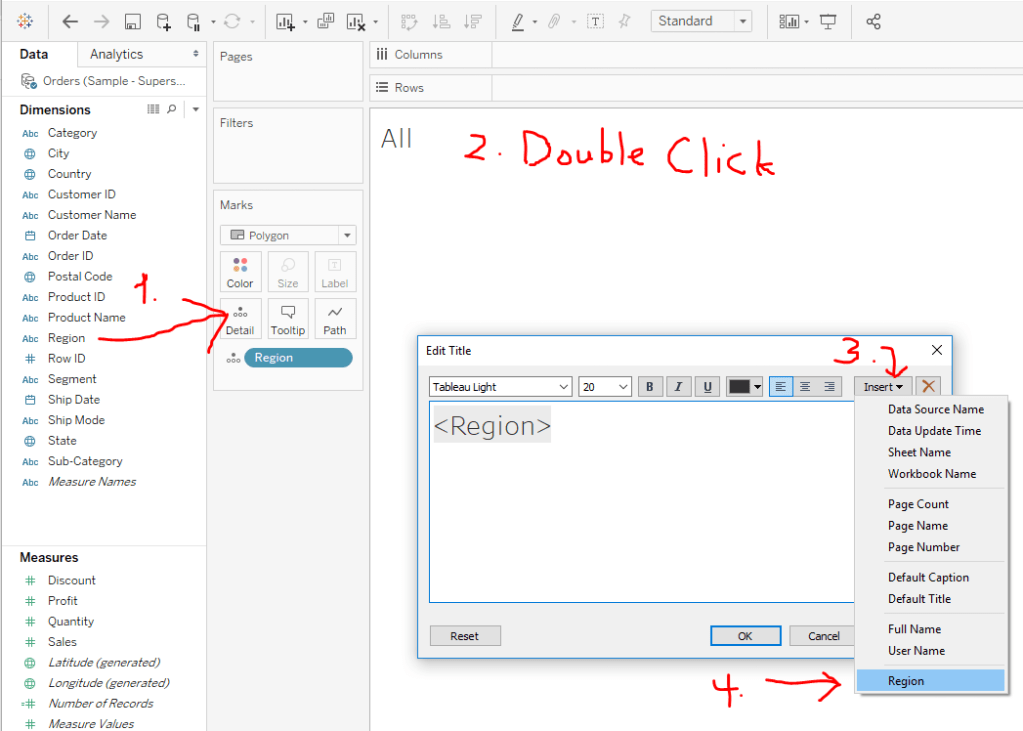Image resolution: width=1023 pixels, height=731 pixels.
Task: Click the Detail marks card
Action: tap(240, 318)
